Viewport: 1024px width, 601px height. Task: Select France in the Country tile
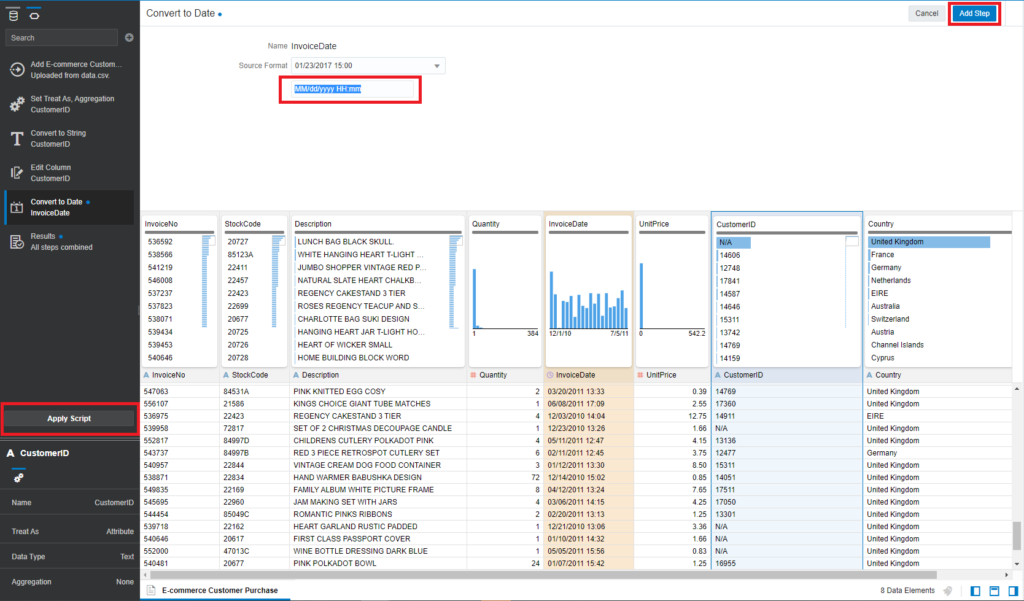pos(882,255)
